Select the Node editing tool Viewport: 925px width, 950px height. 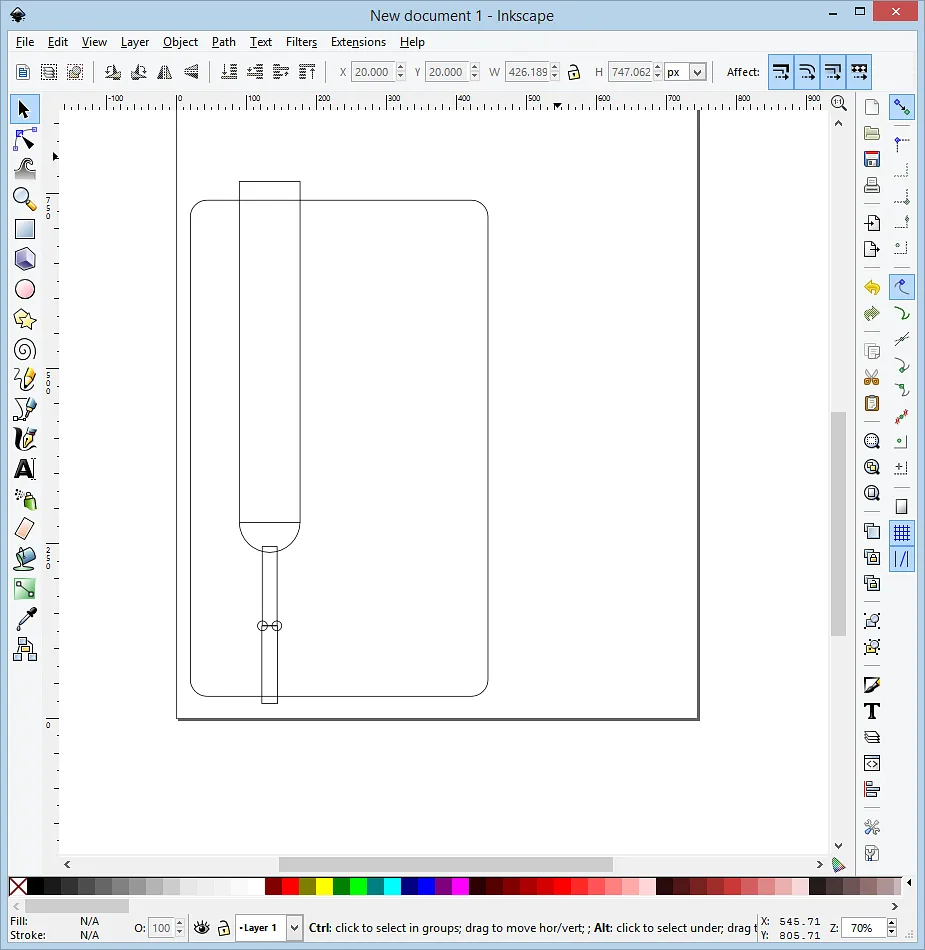tap(25, 138)
